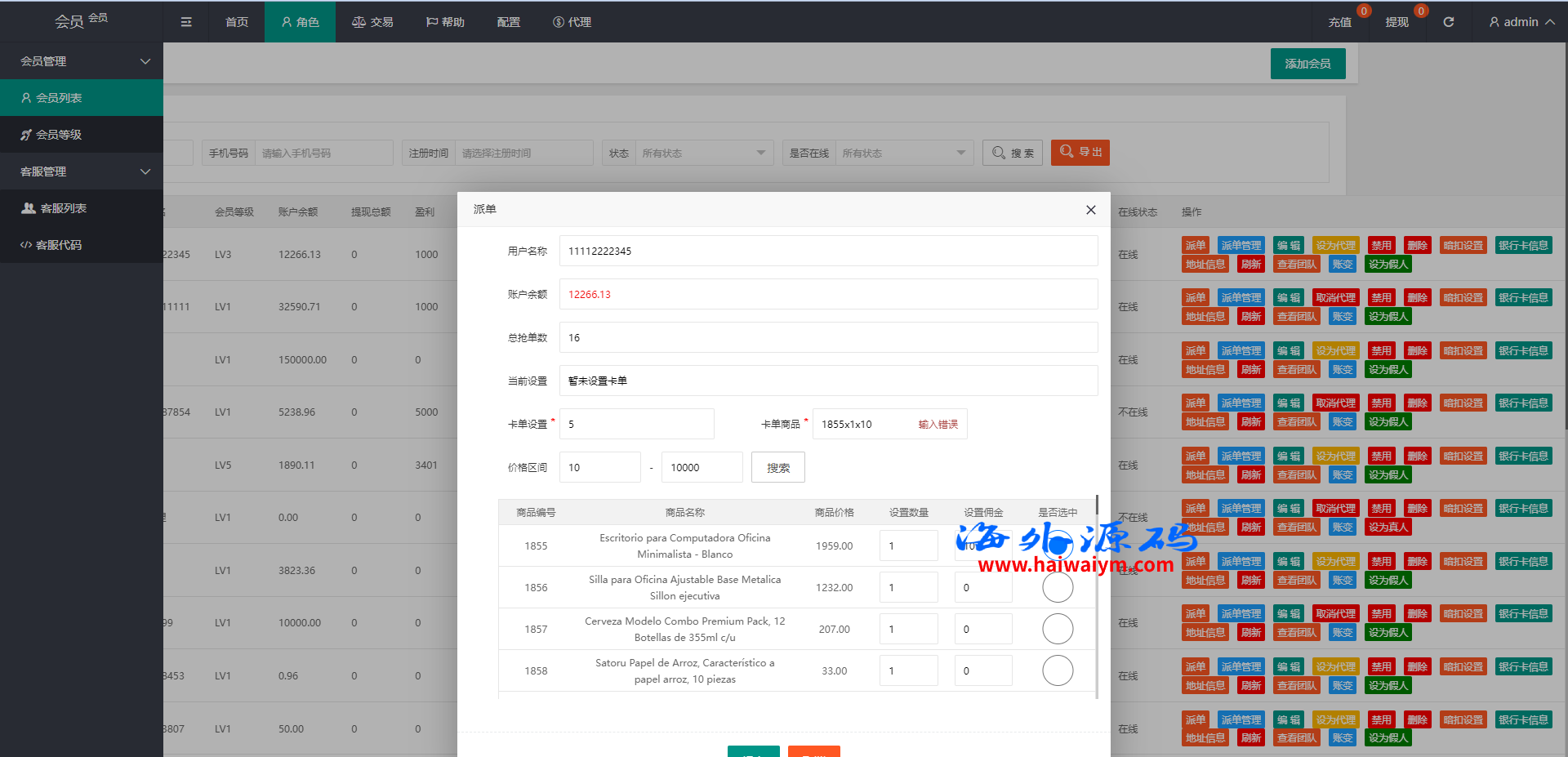Click the hamburger menu collapse icon
This screenshot has width=1568, height=757.
[x=186, y=22]
